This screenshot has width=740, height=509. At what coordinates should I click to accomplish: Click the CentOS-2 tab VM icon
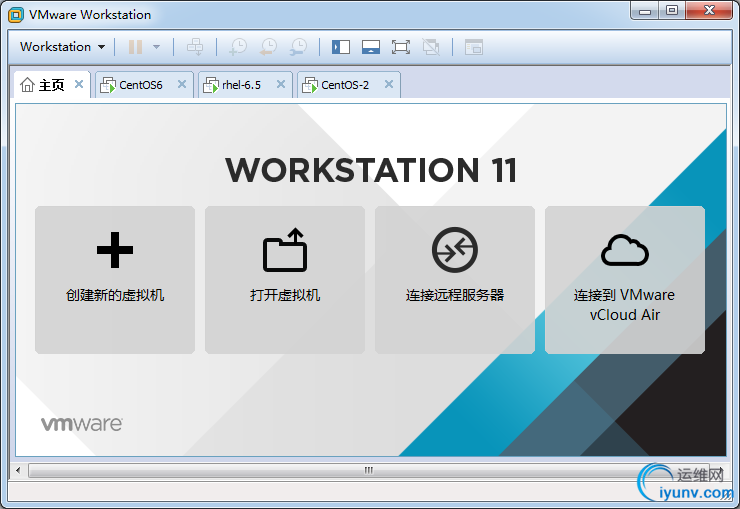[310, 85]
